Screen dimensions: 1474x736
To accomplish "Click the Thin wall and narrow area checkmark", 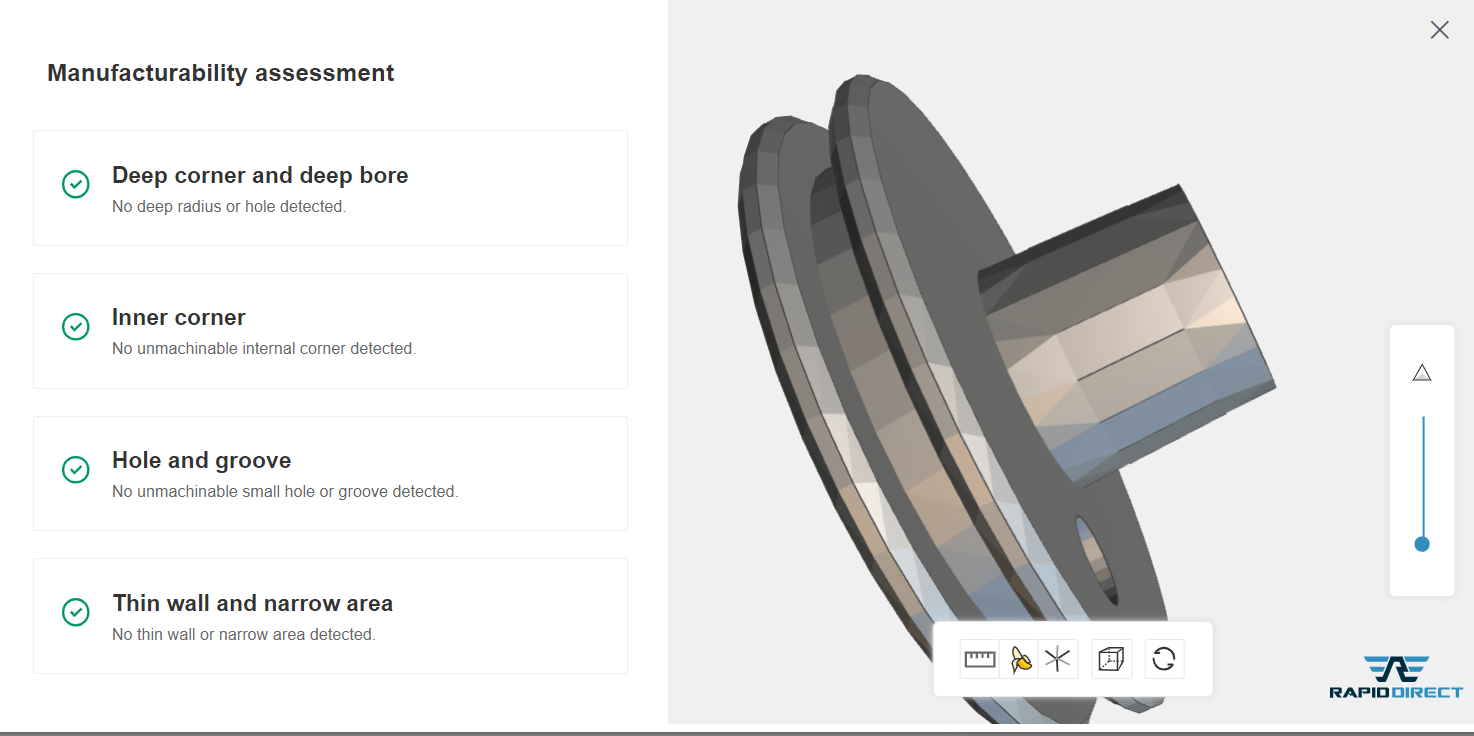I will pyautogui.click(x=76, y=612).
